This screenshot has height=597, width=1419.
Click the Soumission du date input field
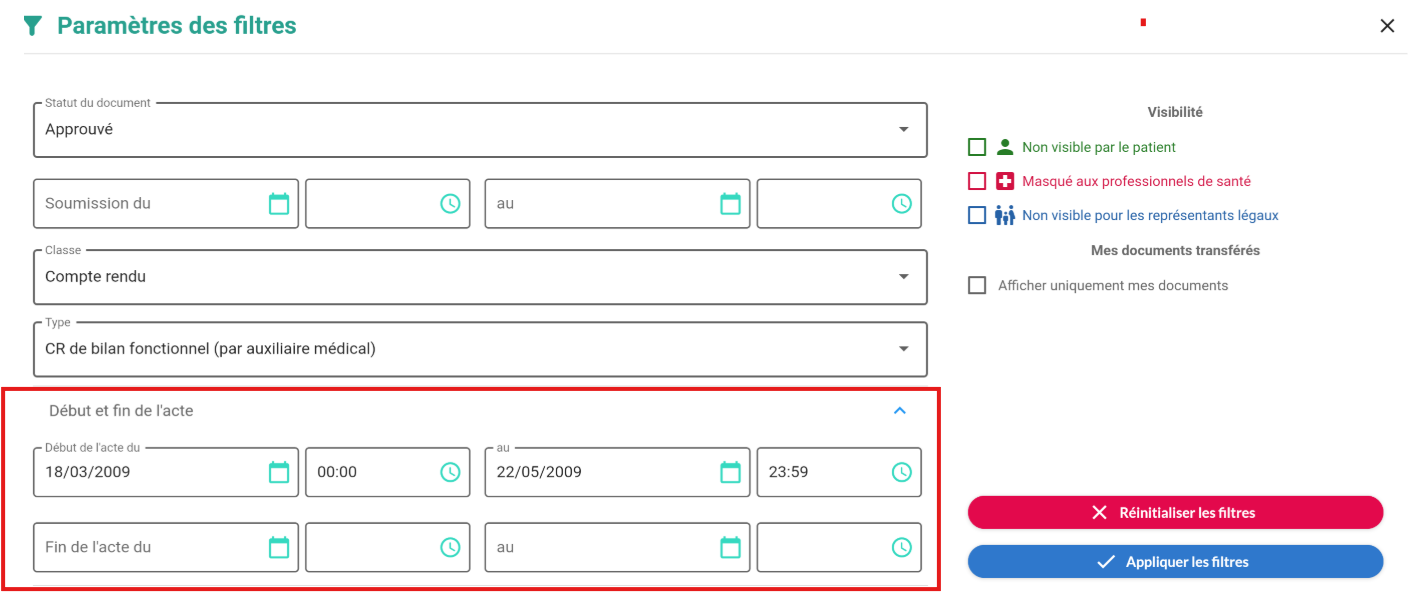coord(150,204)
